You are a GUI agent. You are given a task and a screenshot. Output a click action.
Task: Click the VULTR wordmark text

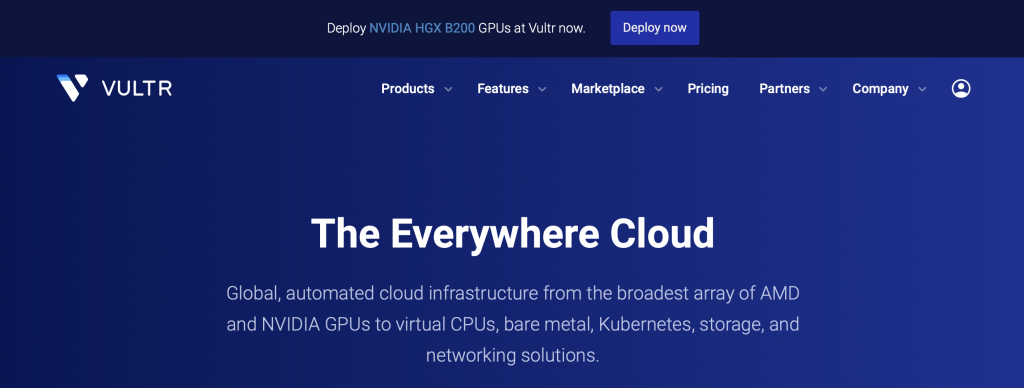[137, 89]
